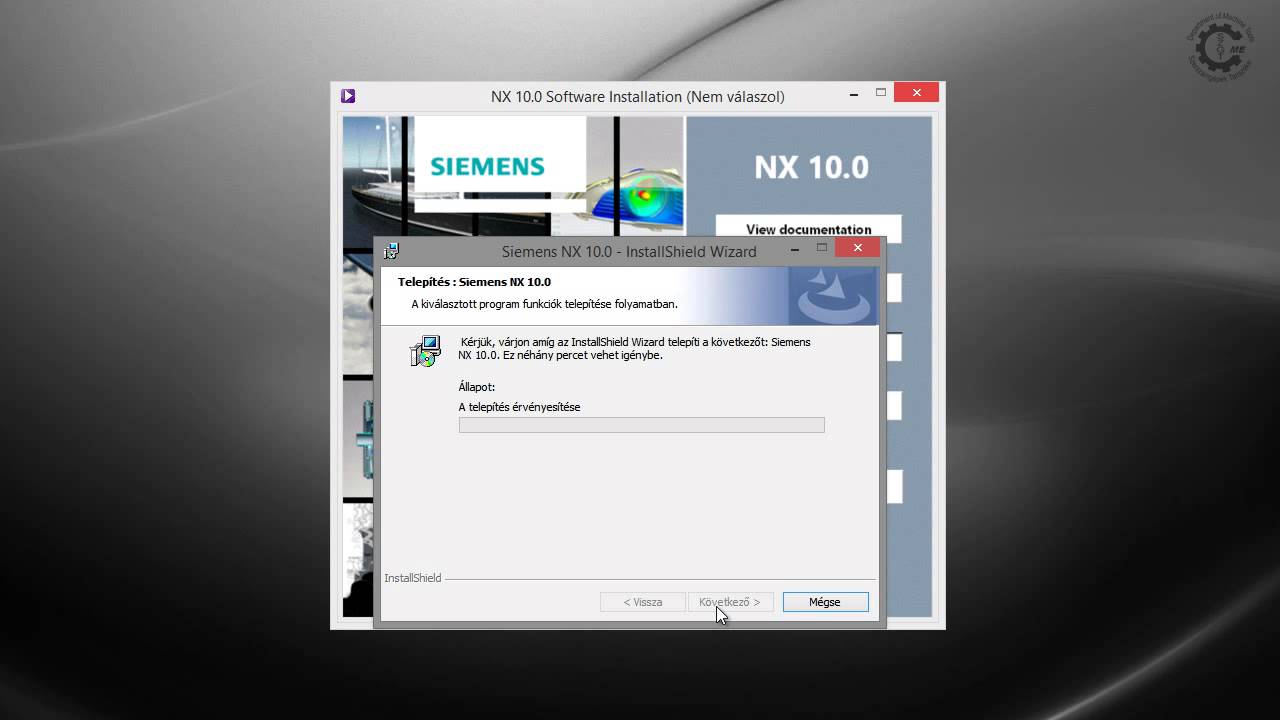
Task: Close the NX 10.0 Software Installation window
Action: click(916, 93)
